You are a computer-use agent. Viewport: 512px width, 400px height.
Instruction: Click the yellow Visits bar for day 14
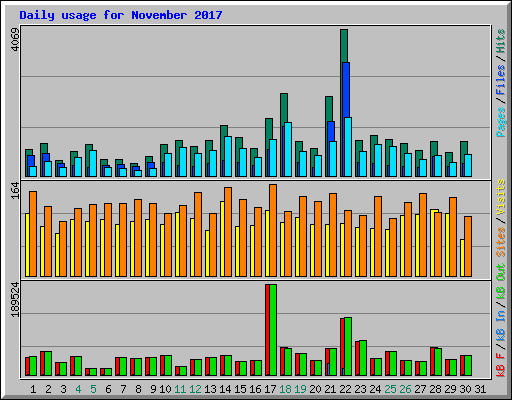pyautogui.click(x=222, y=239)
